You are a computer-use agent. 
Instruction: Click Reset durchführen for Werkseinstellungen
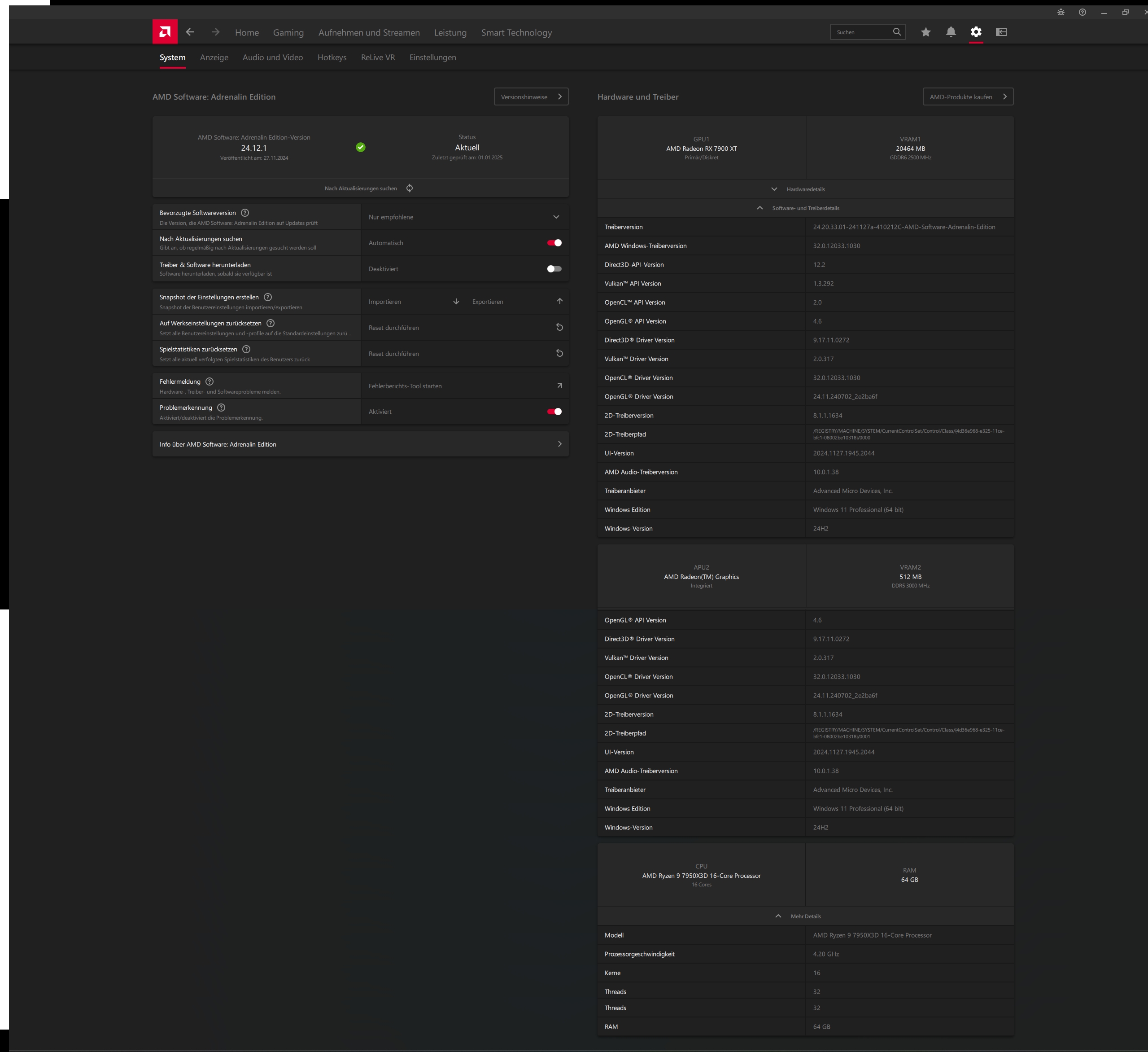(x=465, y=327)
